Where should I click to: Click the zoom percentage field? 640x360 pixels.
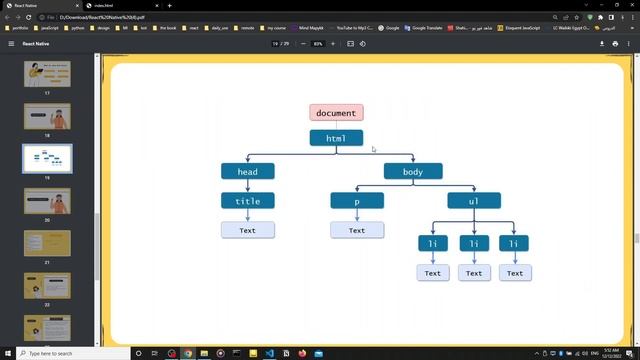coord(318,44)
